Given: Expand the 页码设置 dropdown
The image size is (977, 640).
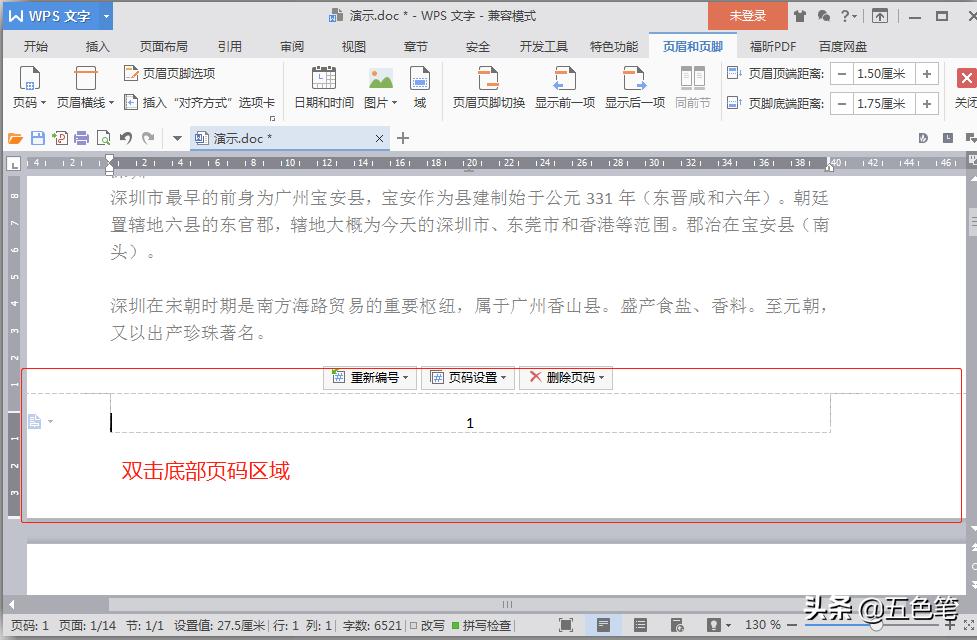Looking at the screenshot, I should pyautogui.click(x=469, y=378).
